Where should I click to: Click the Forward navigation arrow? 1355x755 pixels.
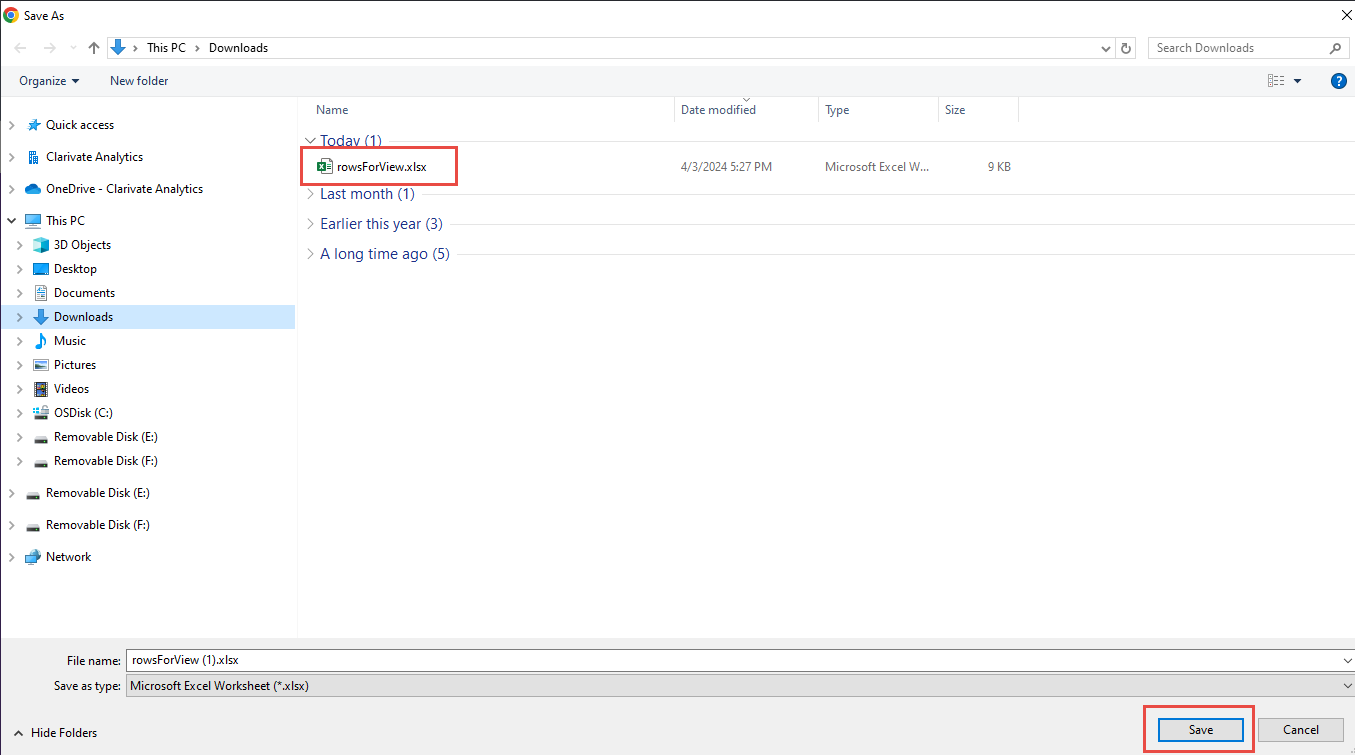[48, 48]
